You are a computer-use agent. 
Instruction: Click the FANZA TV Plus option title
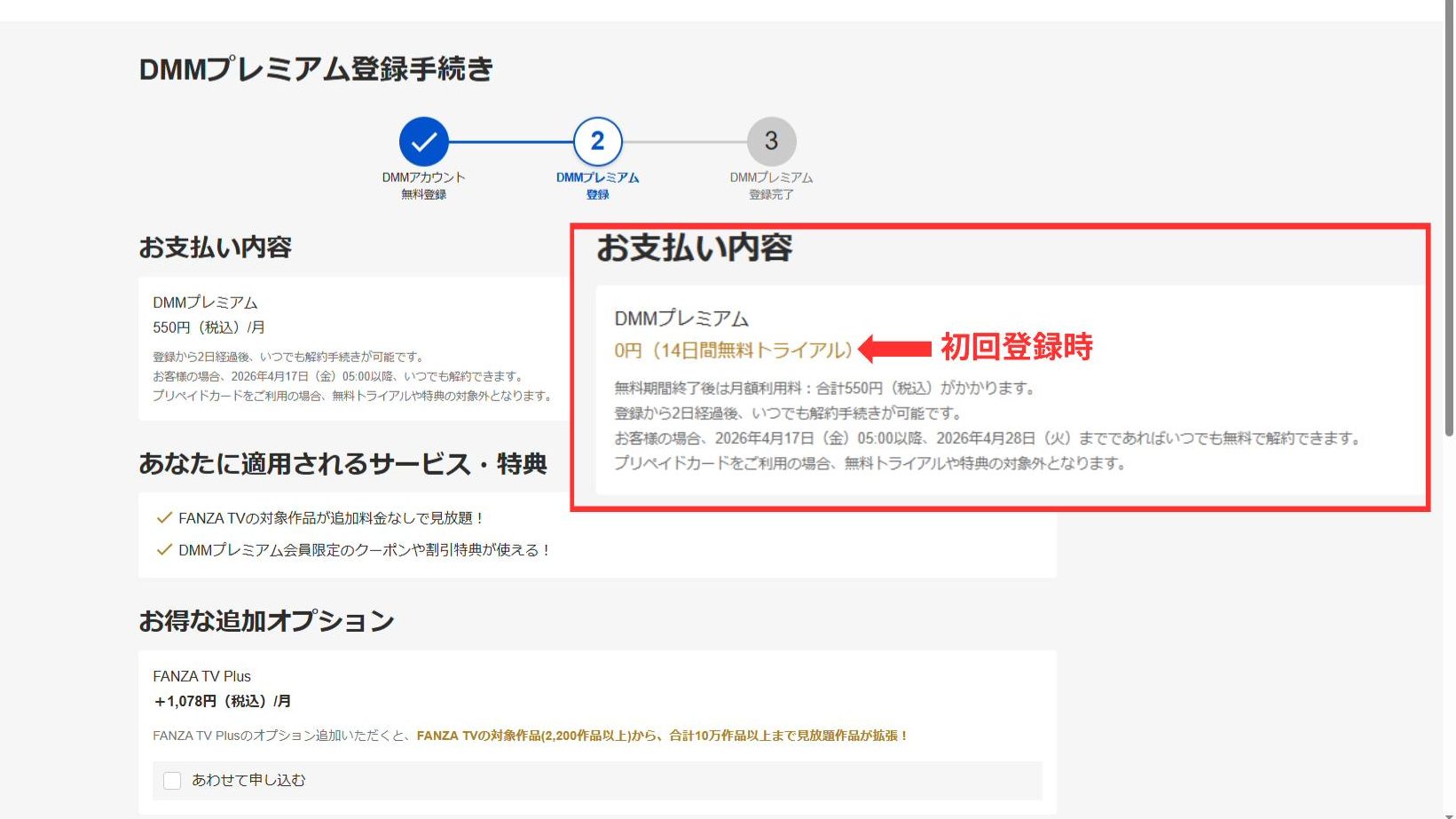coord(201,676)
